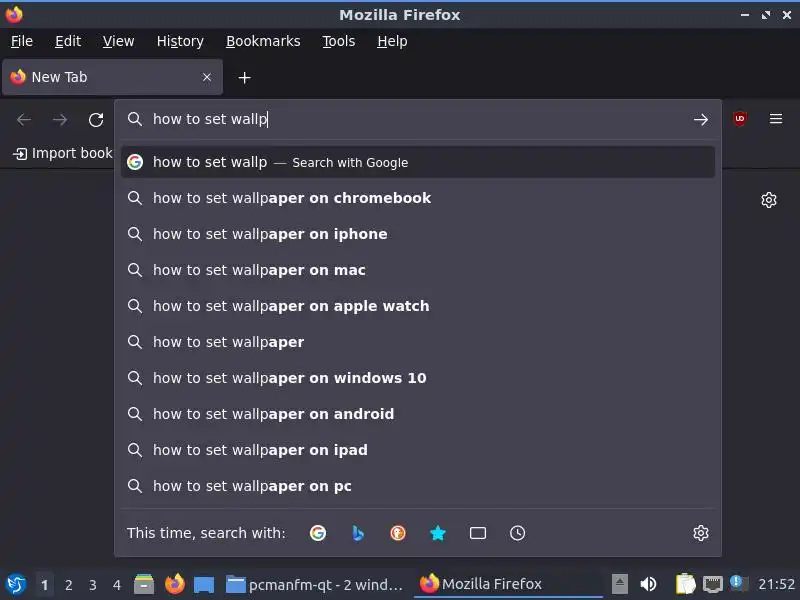The image size is (800, 600).
Task: Click the taskbar clock showing 21:52
Action: click(x=776, y=584)
